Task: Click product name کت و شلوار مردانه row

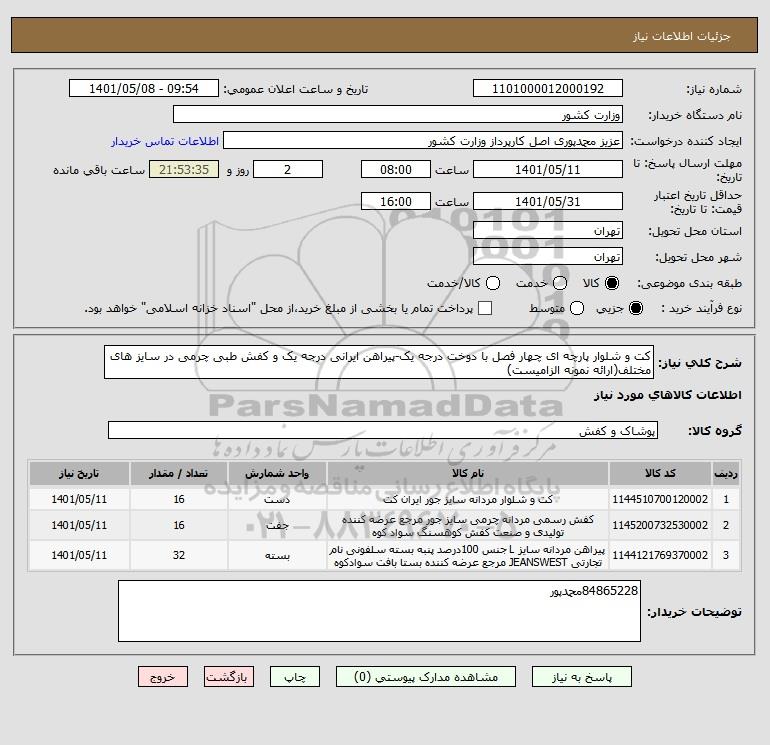Action: [468, 499]
